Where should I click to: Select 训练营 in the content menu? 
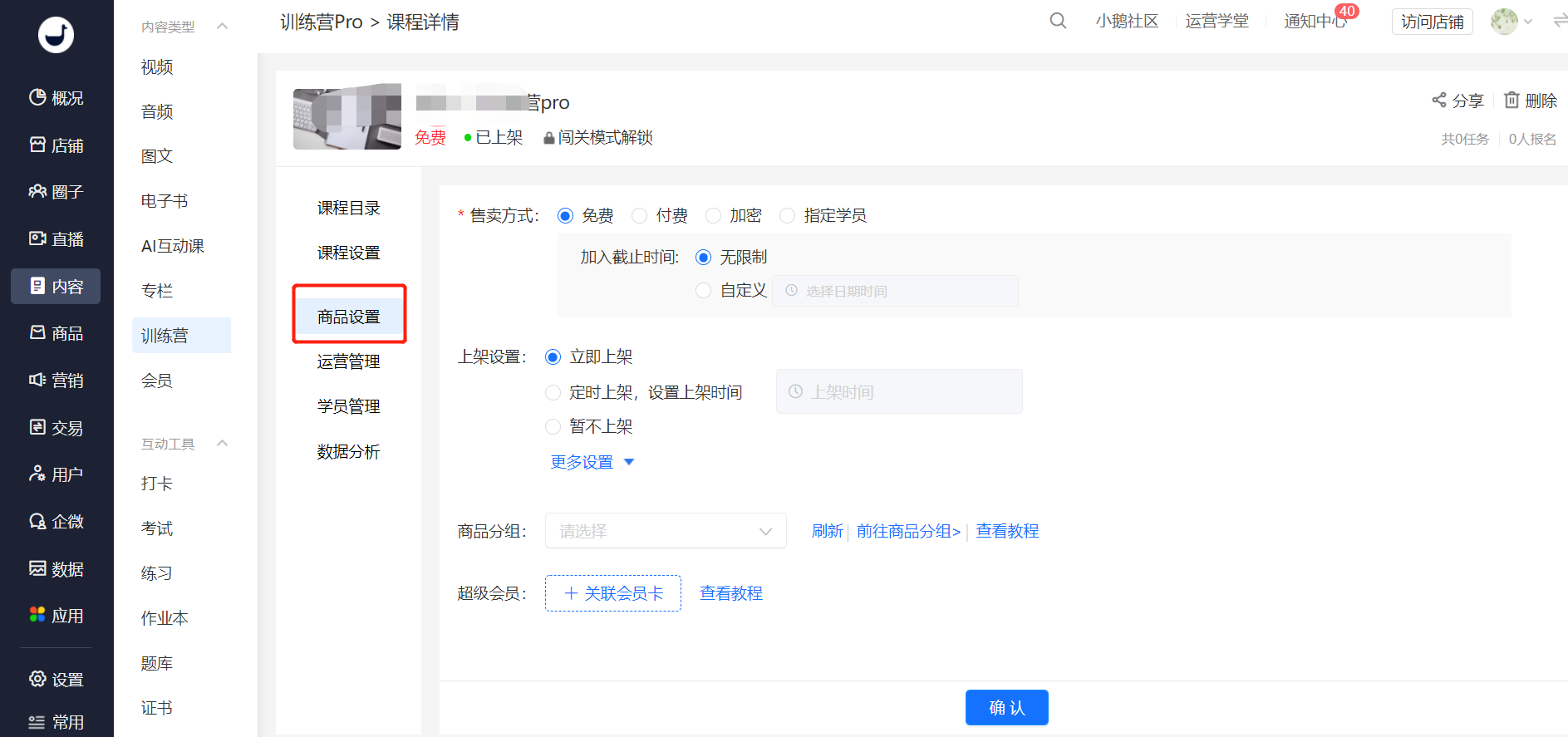181,336
